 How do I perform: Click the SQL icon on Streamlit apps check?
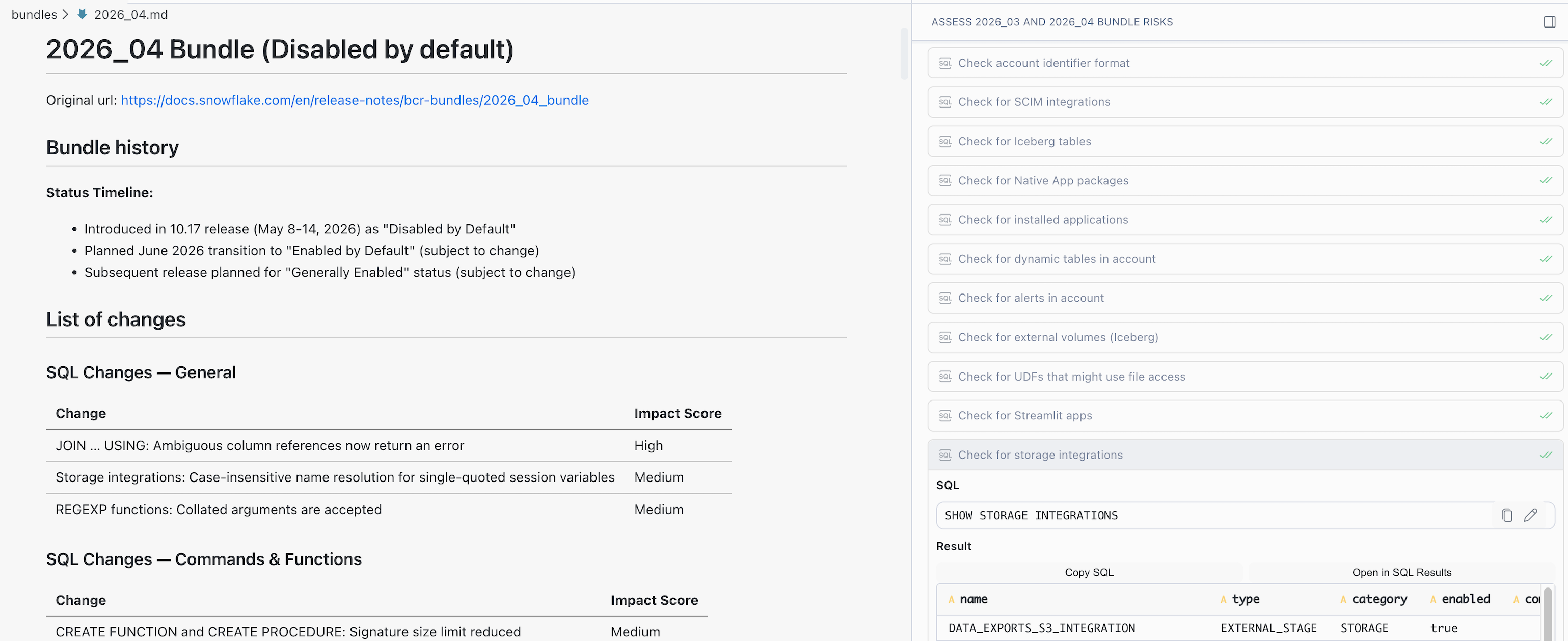(944, 416)
